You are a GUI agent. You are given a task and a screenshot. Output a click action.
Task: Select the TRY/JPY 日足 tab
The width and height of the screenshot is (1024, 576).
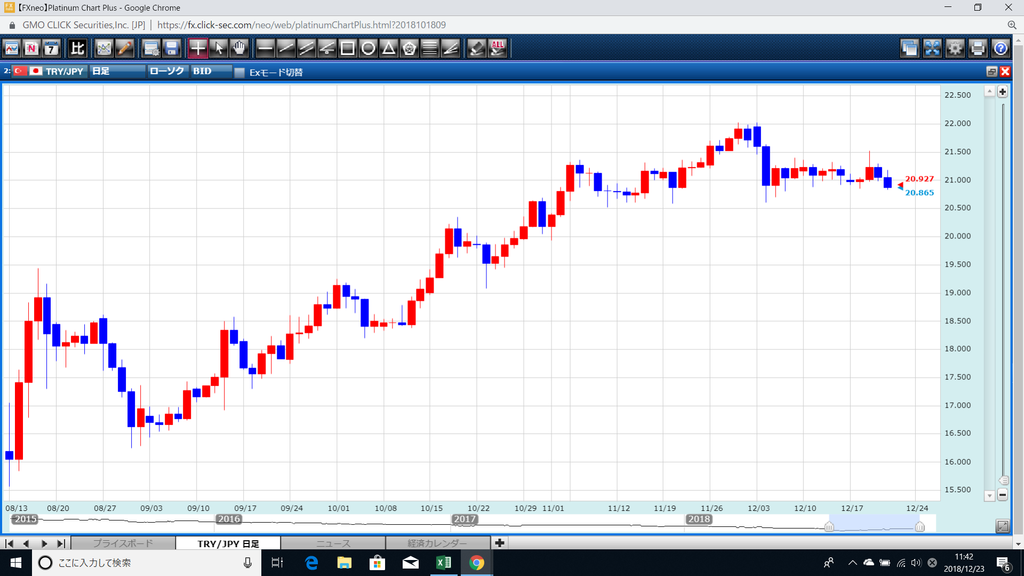tap(228, 543)
